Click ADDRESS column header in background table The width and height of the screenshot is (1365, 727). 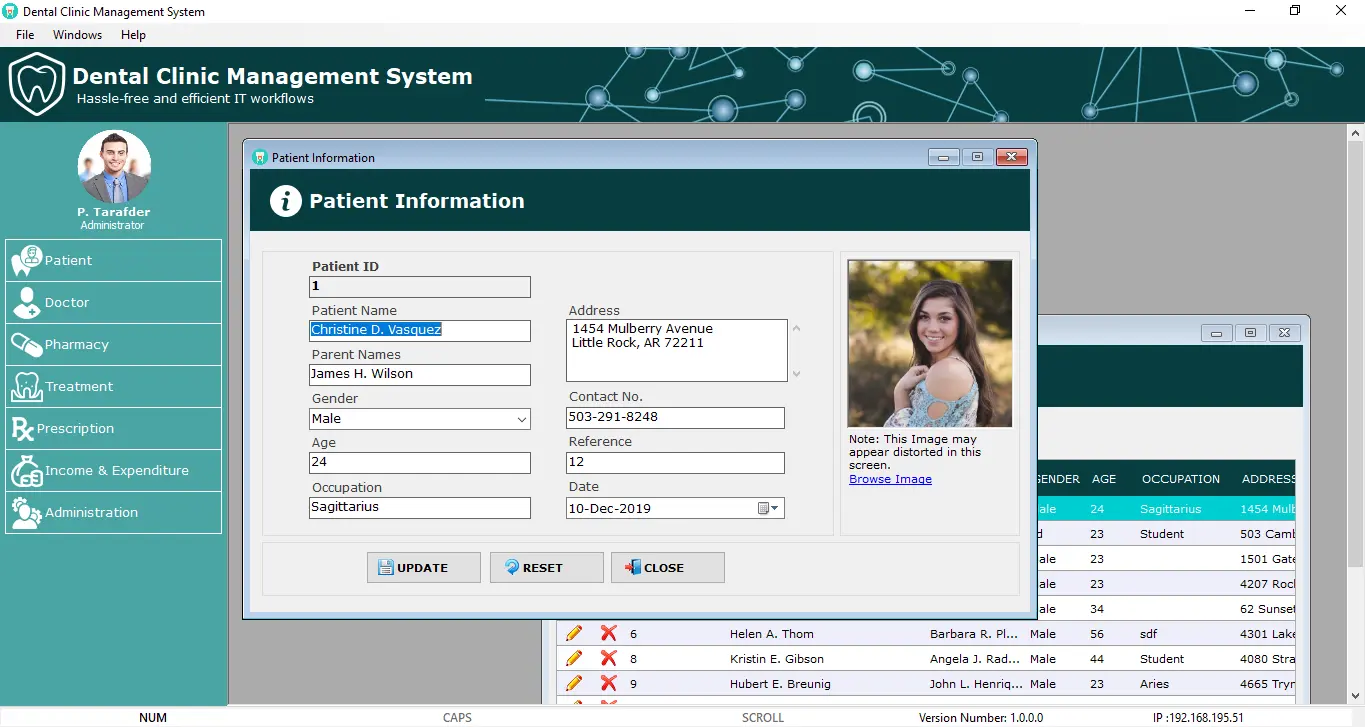click(x=1268, y=479)
